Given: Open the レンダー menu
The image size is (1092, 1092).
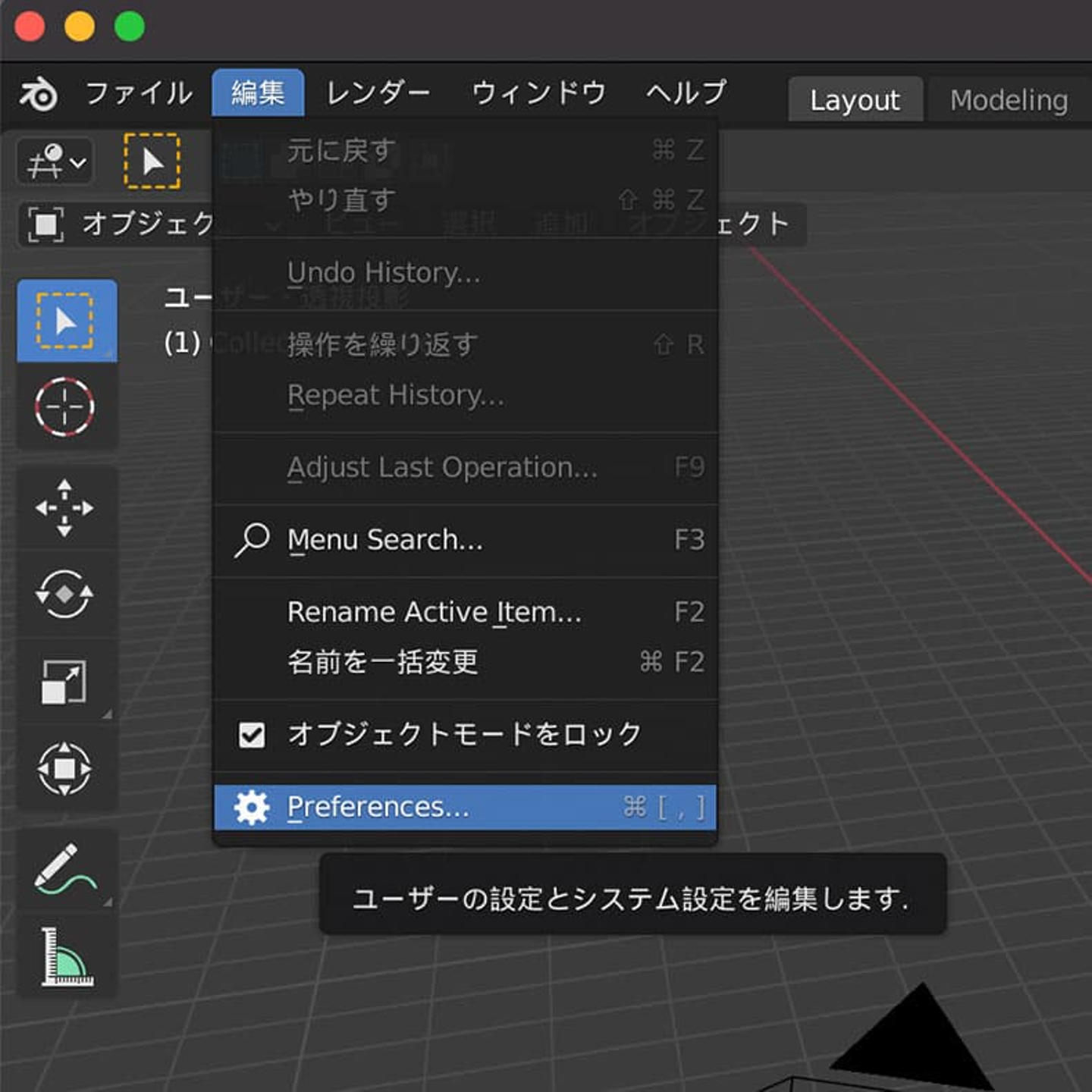Looking at the screenshot, I should coord(378,93).
